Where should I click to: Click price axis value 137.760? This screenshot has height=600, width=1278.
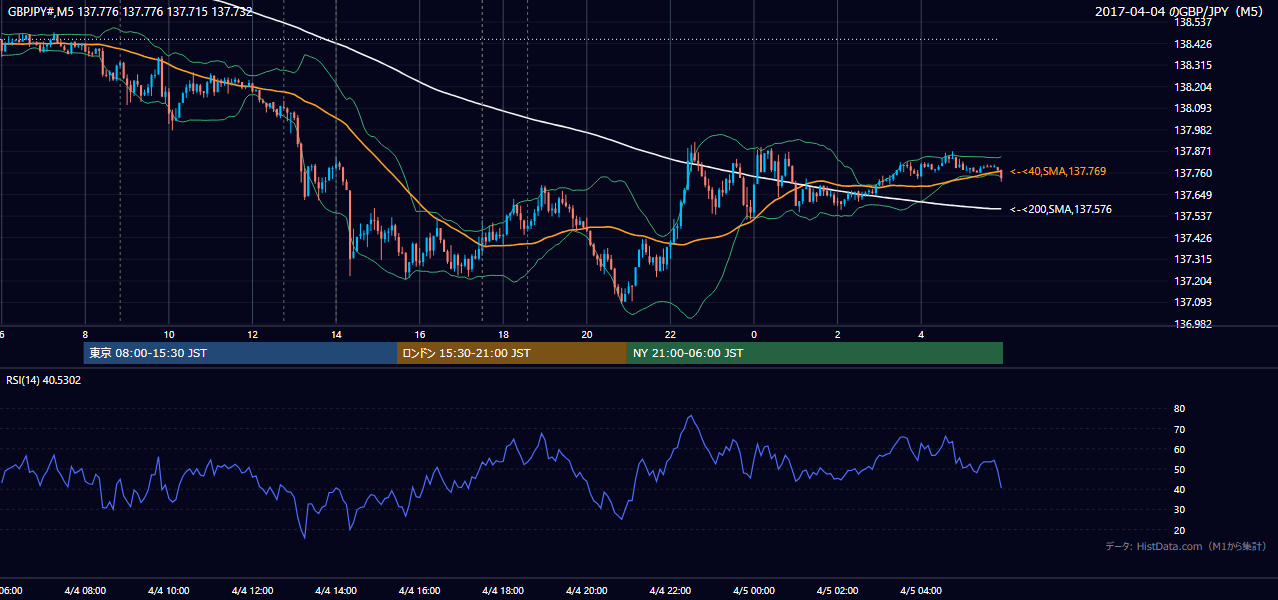[1192, 173]
